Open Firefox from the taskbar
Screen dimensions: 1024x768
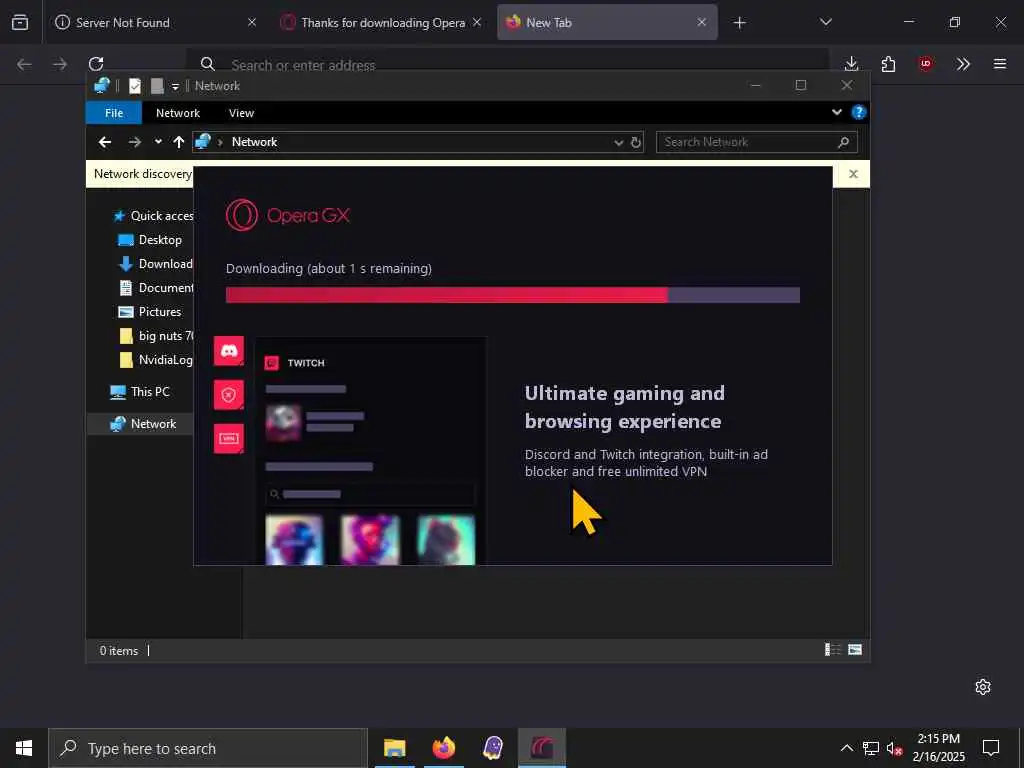[x=444, y=748]
